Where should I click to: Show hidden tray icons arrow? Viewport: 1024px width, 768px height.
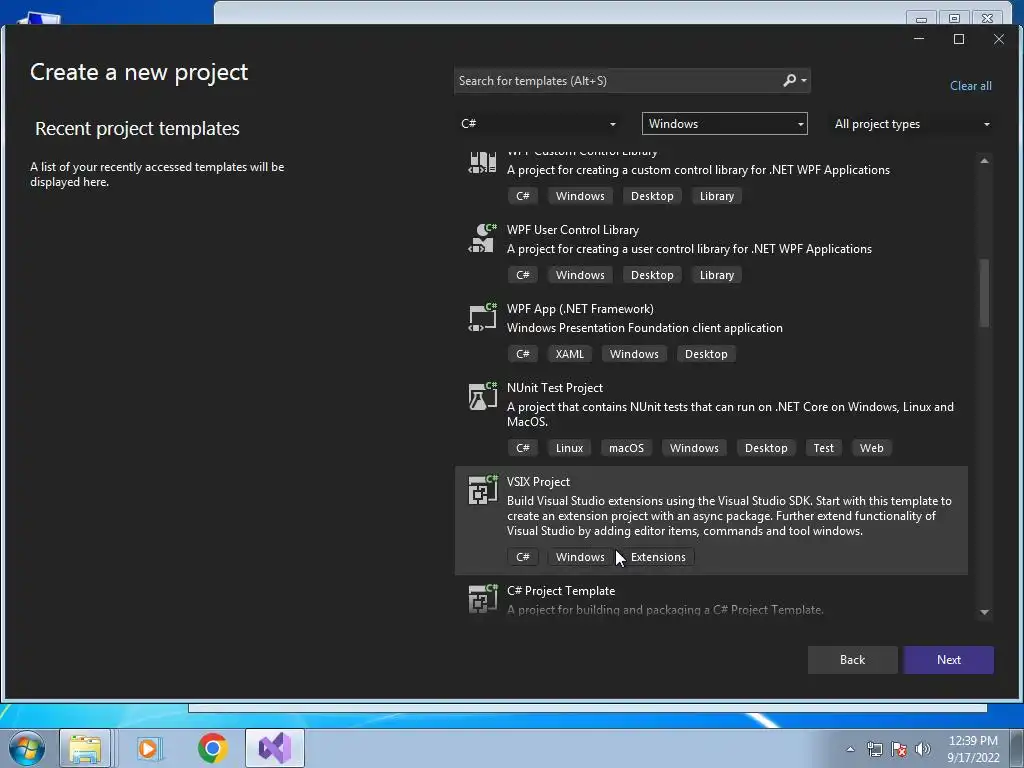[850, 749]
